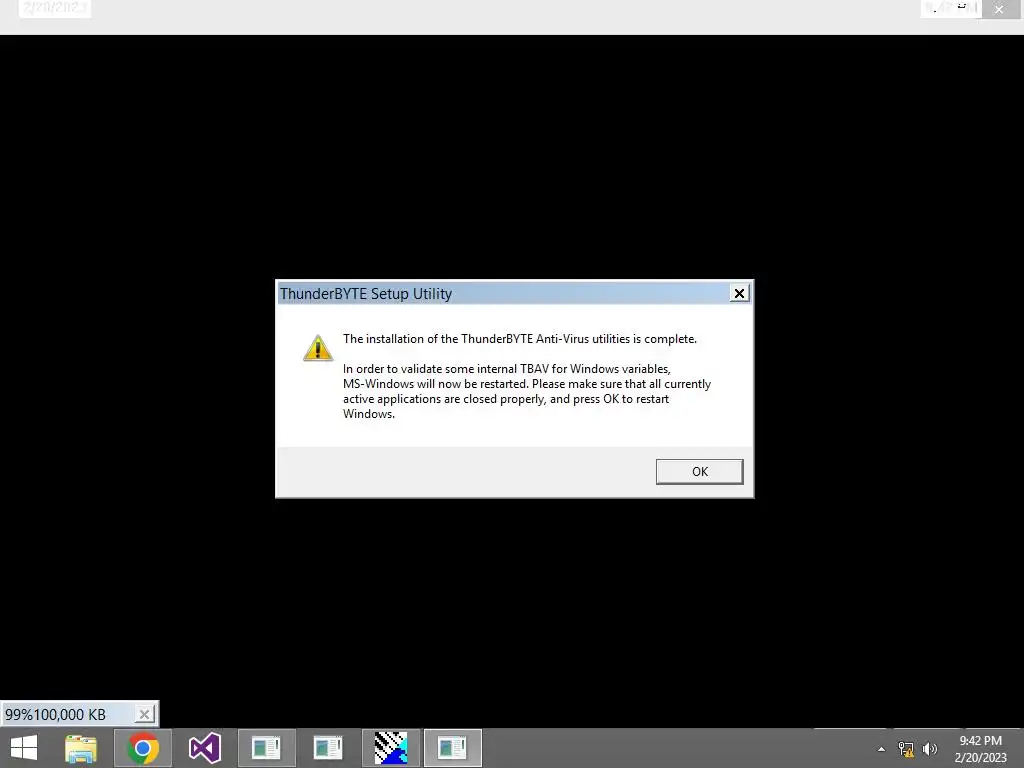Open the volume speaker control
Image resolution: width=1024 pixels, height=768 pixels.
[x=930, y=749]
